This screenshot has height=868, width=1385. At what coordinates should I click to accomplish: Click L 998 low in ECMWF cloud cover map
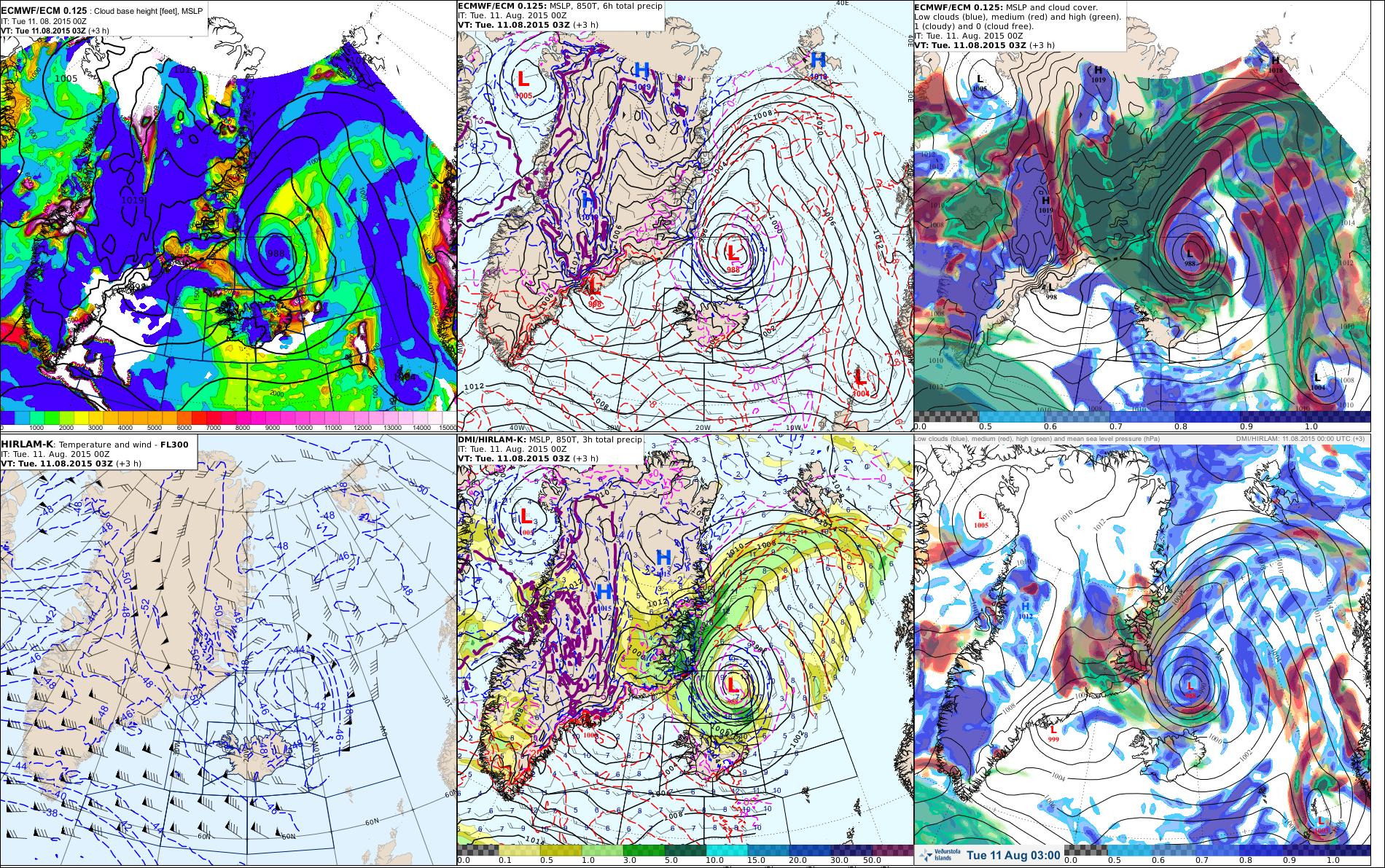(1051, 292)
